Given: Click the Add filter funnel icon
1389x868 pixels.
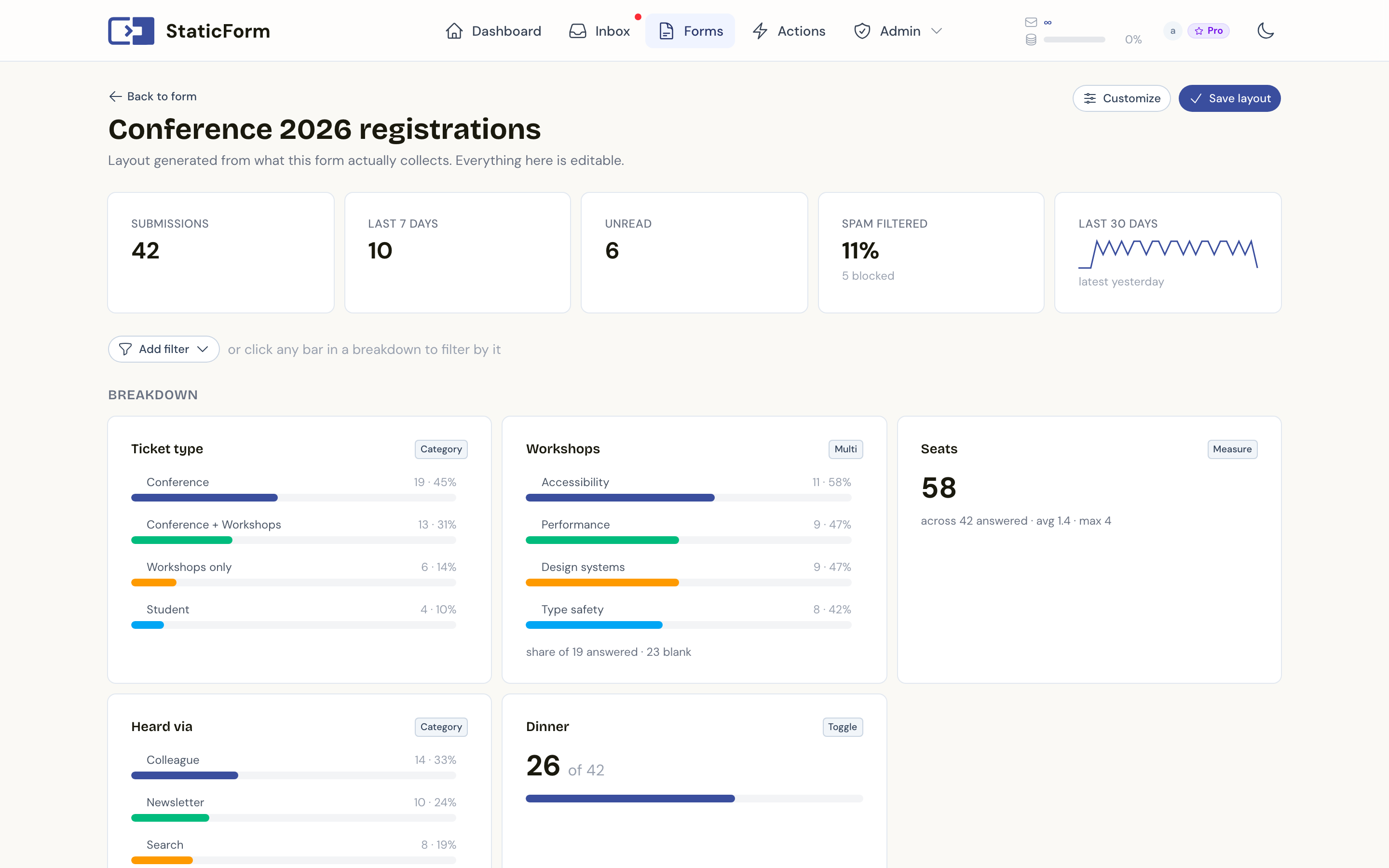Looking at the screenshot, I should (125, 349).
